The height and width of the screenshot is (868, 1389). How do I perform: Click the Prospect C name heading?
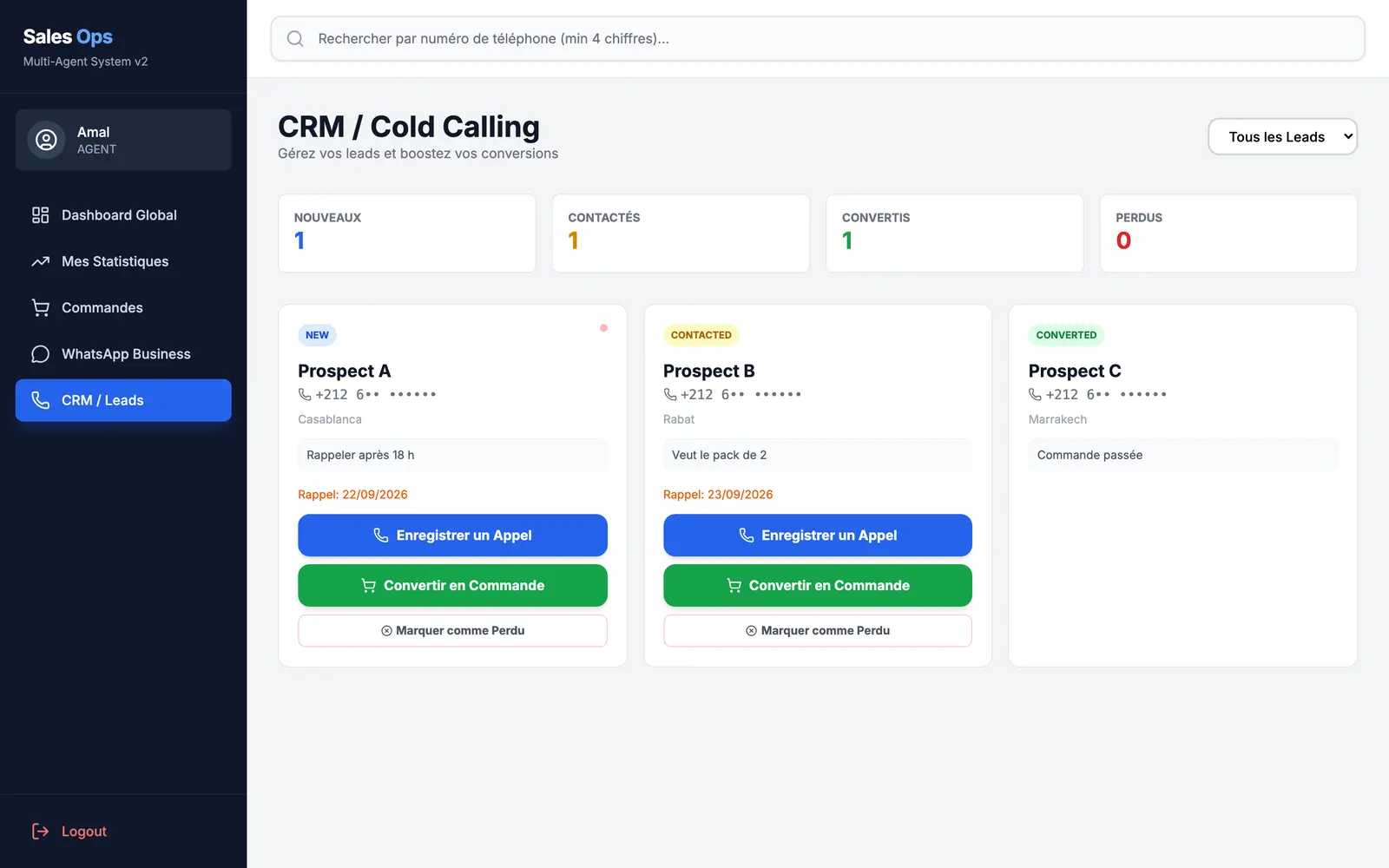[1075, 372]
